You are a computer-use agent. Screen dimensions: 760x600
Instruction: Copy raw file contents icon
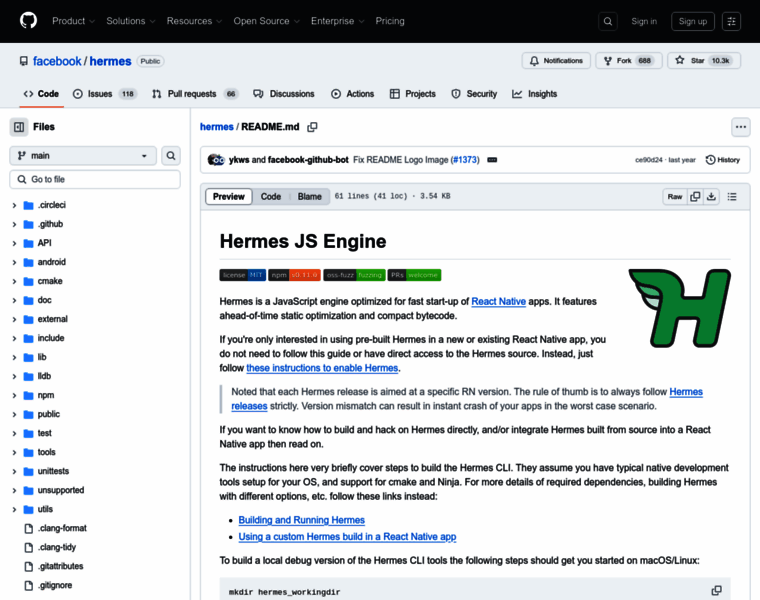[x=695, y=196]
